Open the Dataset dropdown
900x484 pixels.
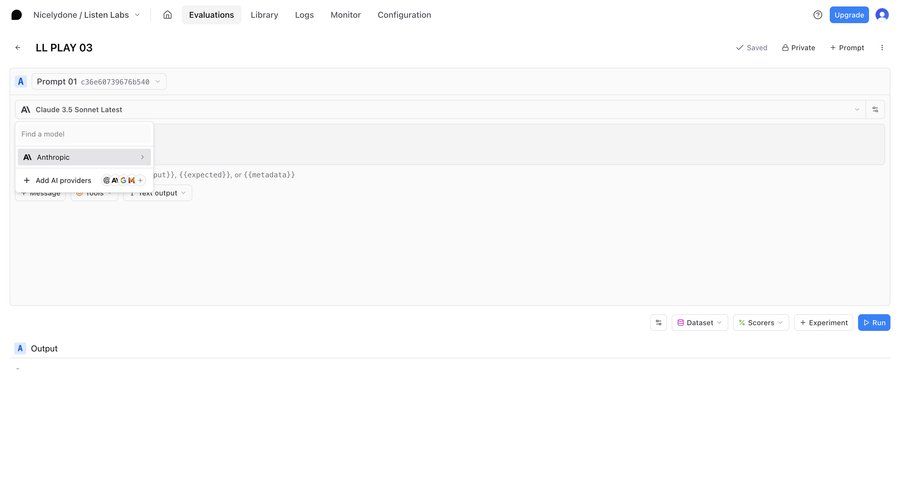(x=700, y=323)
